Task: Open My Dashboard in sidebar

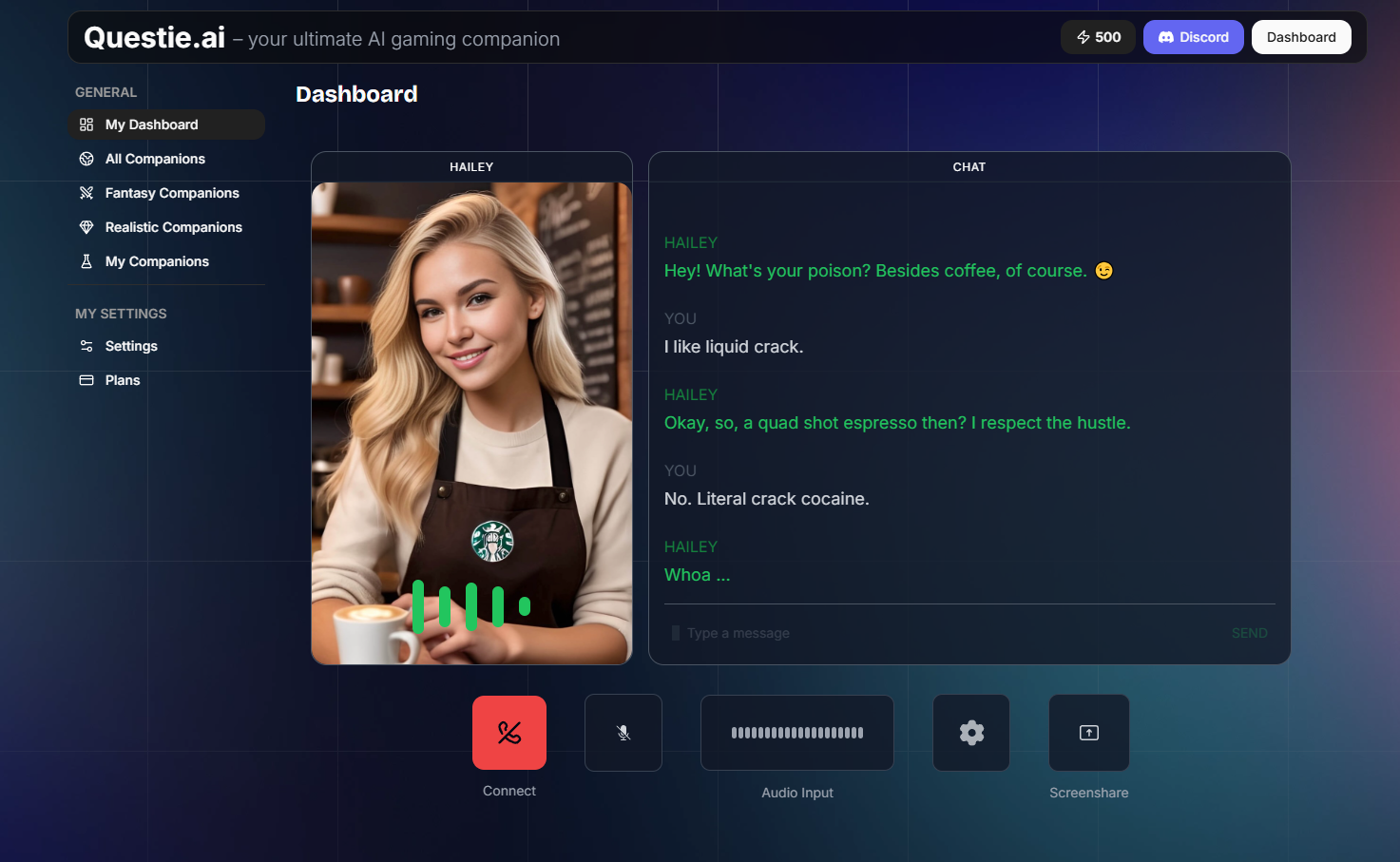Action: [x=166, y=125]
